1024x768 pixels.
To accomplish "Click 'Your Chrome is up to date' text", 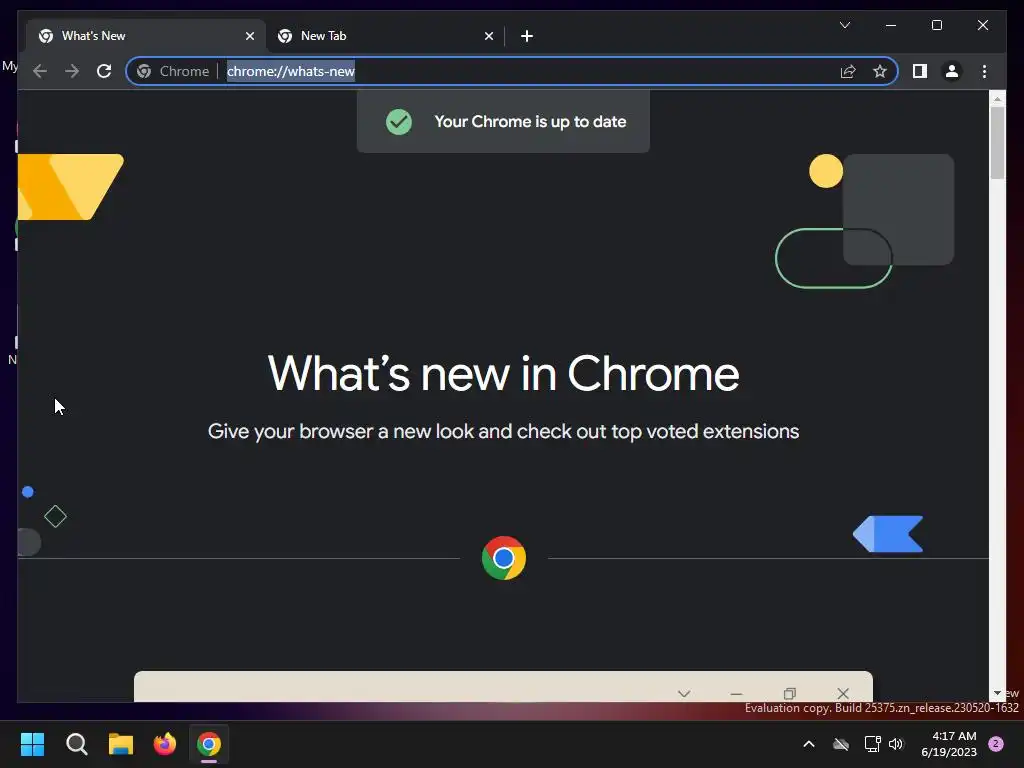I will click(x=530, y=121).
